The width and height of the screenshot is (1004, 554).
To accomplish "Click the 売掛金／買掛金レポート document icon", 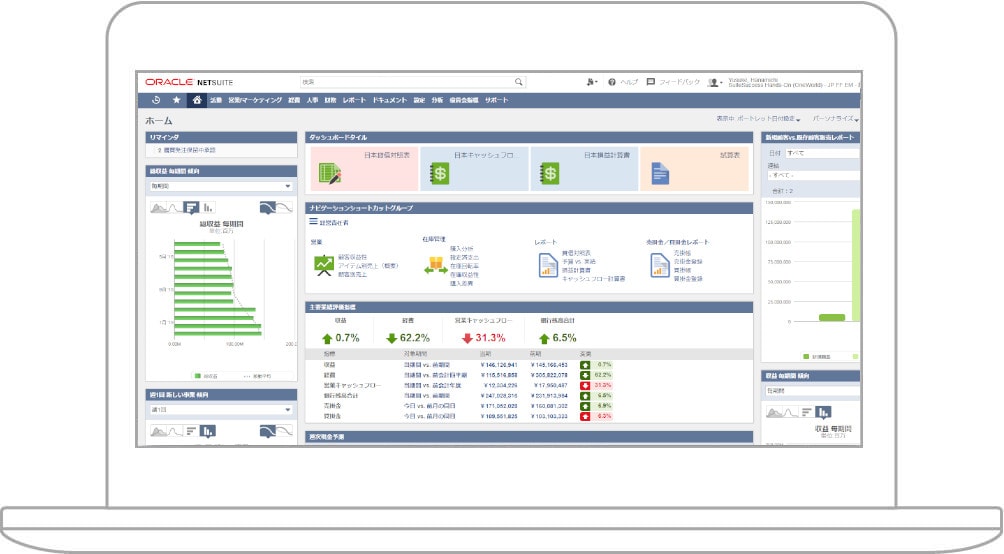I will tap(660, 266).
